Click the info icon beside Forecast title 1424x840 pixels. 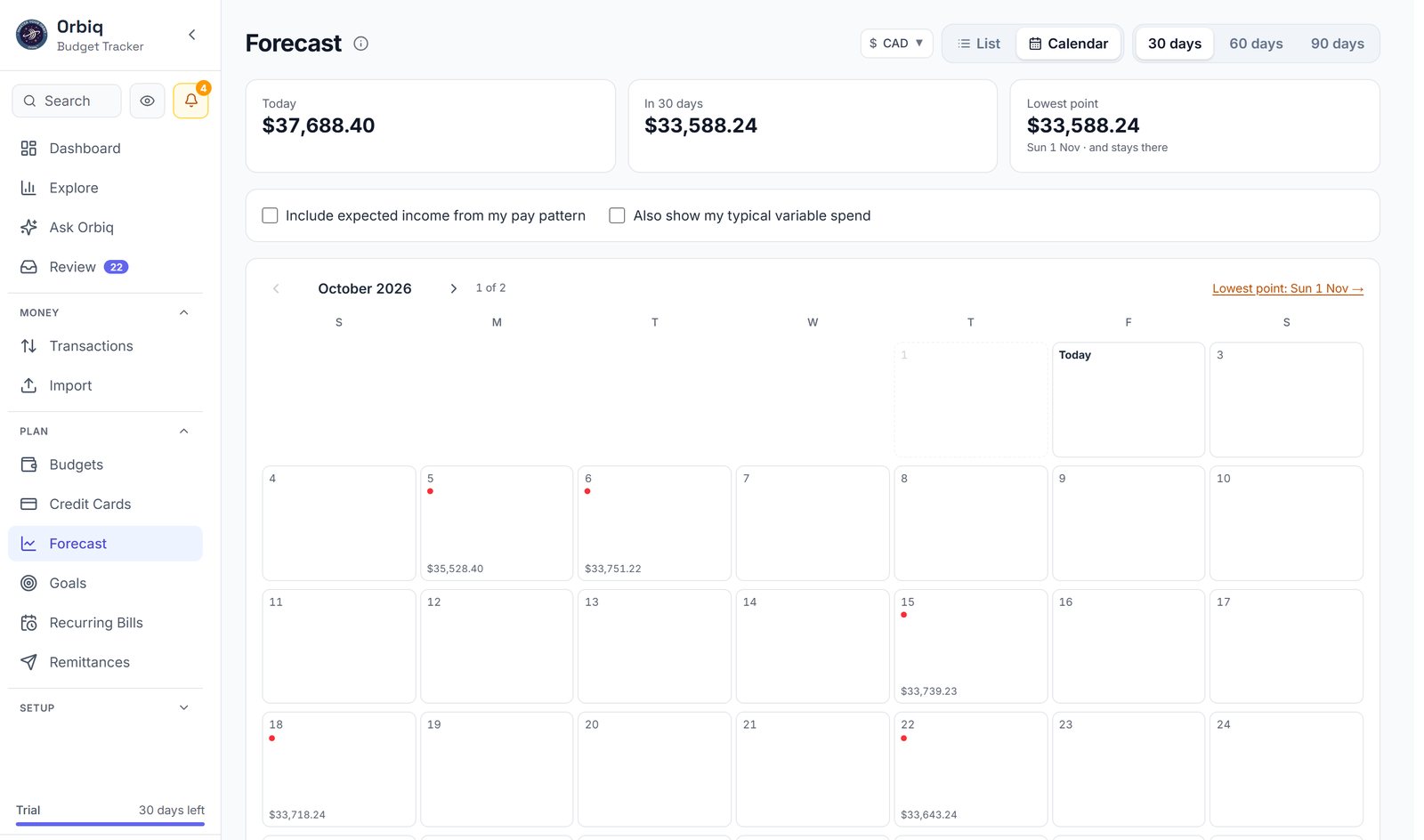pos(361,44)
